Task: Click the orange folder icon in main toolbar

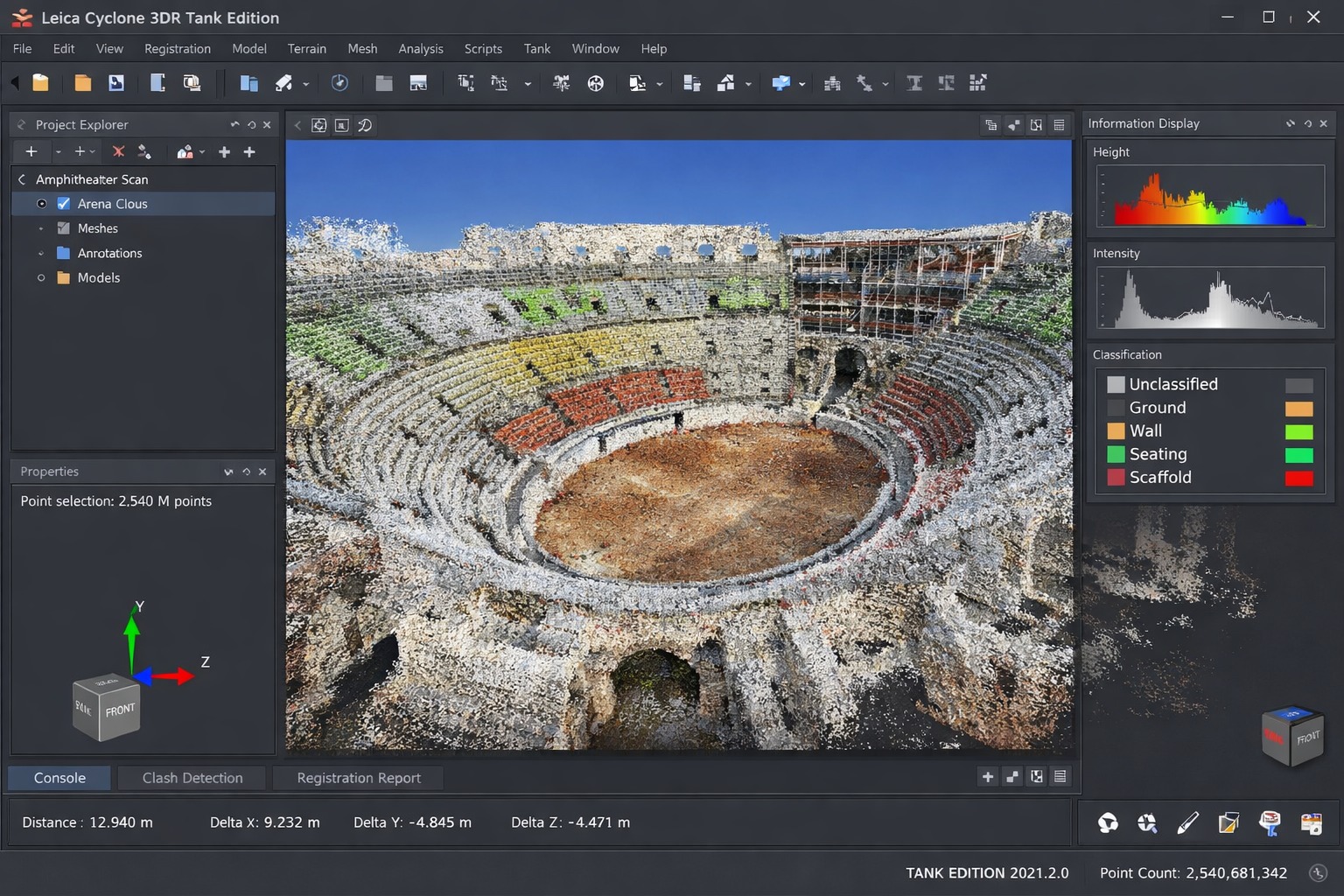Action: point(82,83)
